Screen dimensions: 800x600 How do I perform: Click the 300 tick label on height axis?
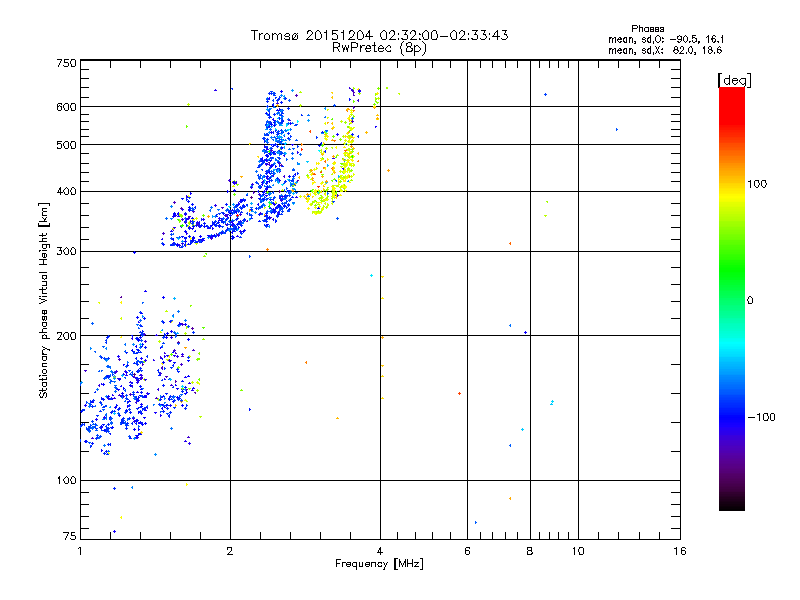(x=66, y=251)
